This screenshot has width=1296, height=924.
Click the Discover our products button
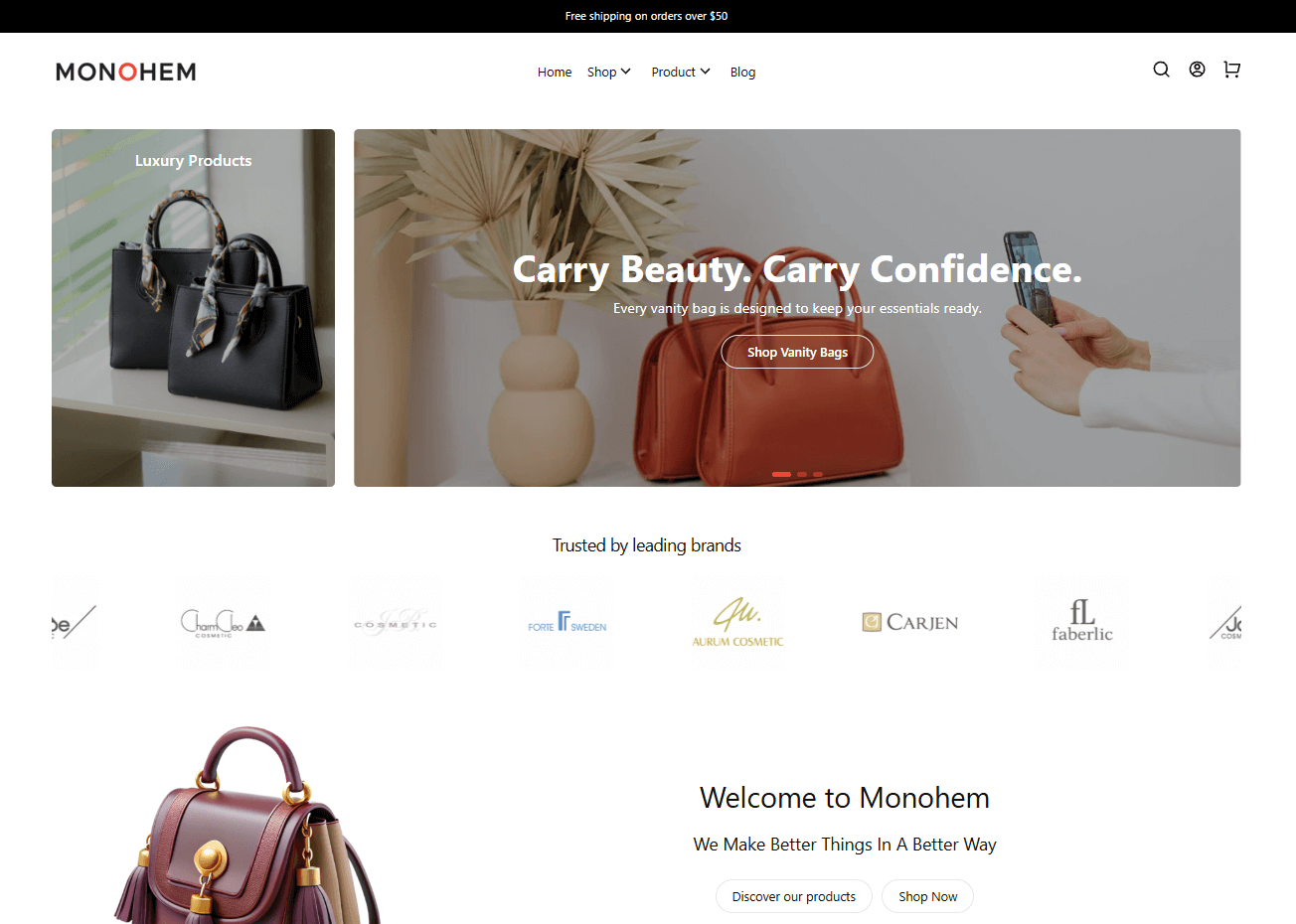[x=793, y=896]
